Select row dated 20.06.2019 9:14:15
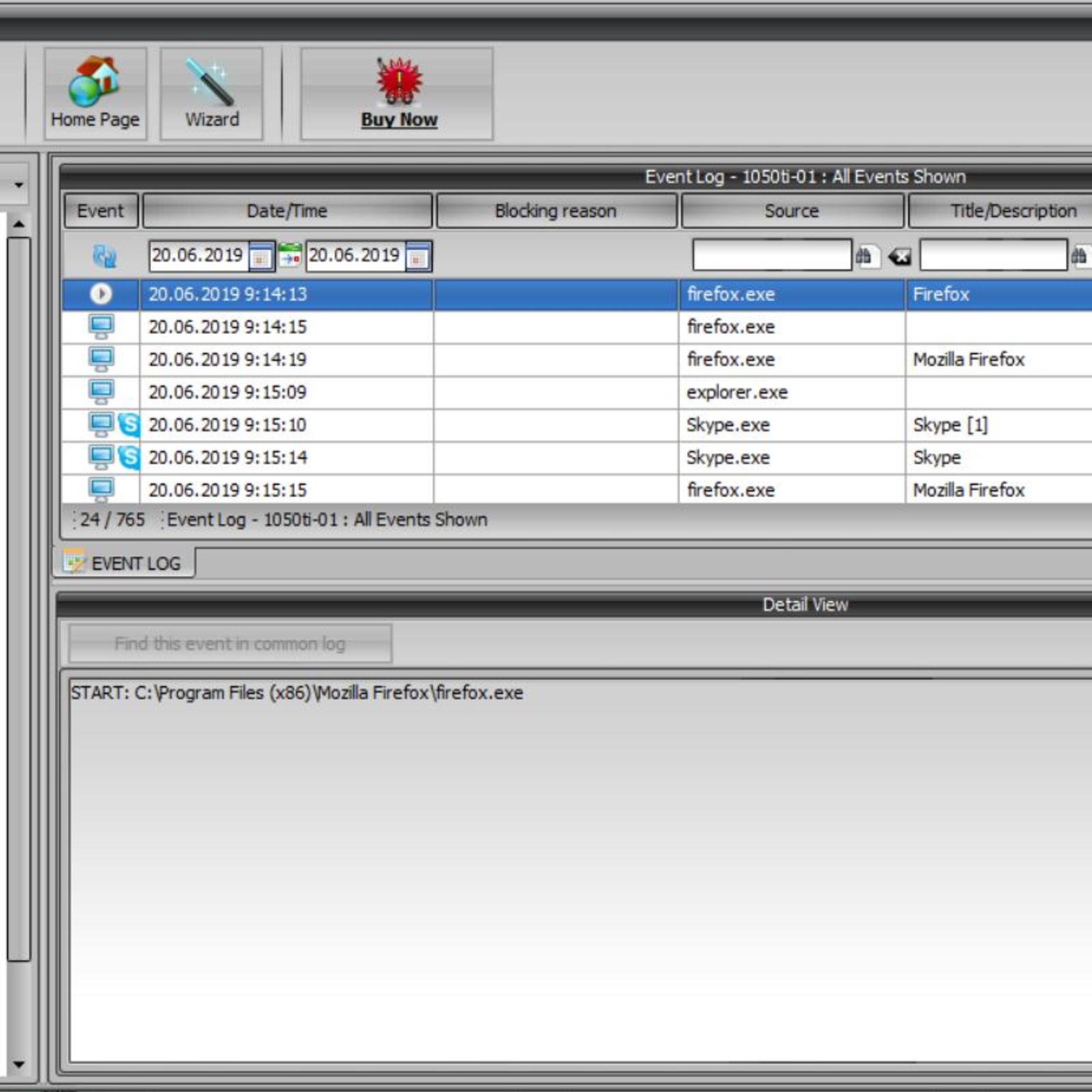The width and height of the screenshot is (1092, 1092). (577, 327)
